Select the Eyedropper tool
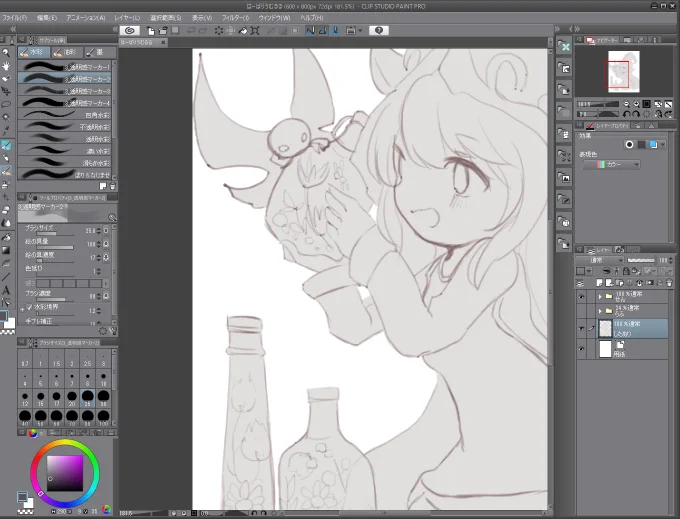The image size is (680, 519). pos(6,130)
